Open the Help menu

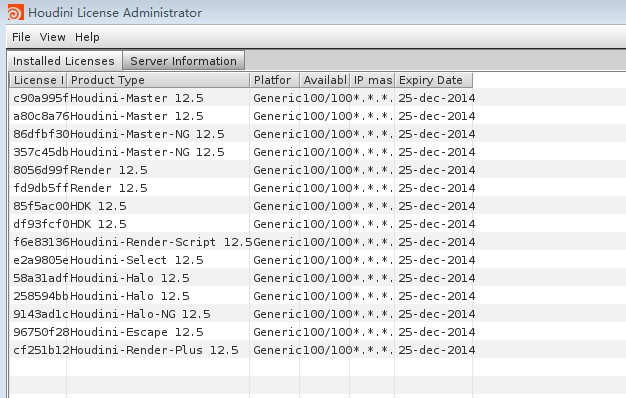click(x=87, y=37)
